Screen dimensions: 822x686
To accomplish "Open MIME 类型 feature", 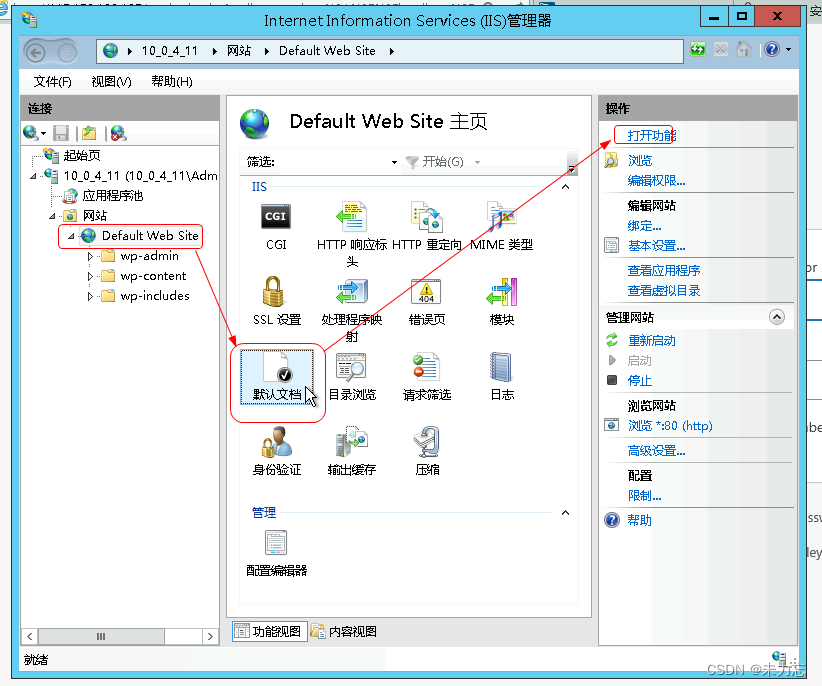I will 502,226.
